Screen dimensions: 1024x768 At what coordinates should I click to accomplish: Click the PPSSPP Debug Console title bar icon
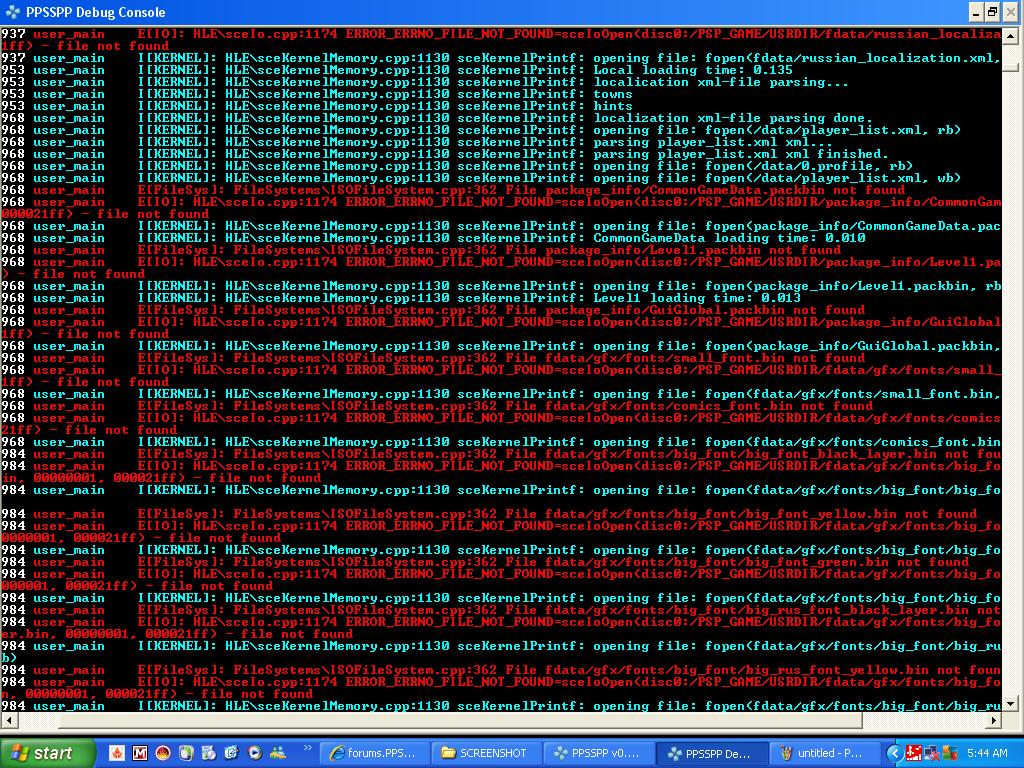click(x=13, y=12)
